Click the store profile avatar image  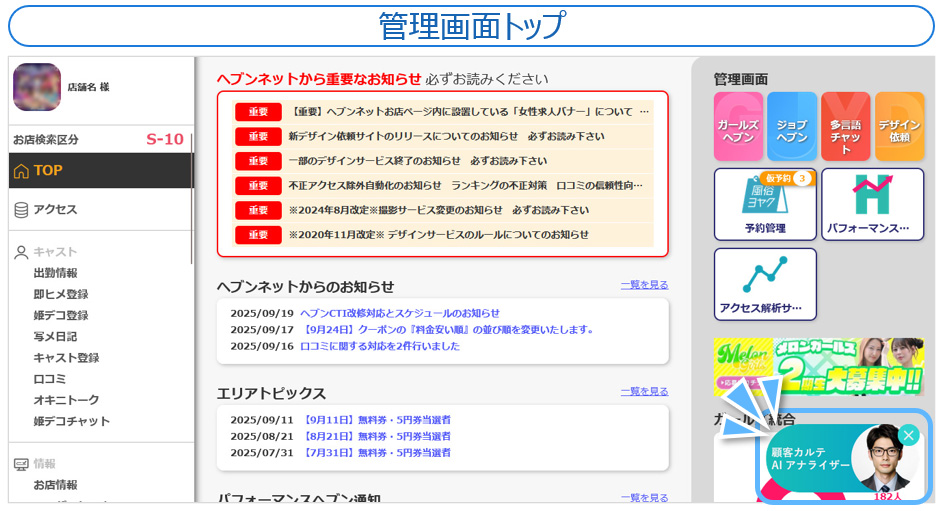pos(37,88)
